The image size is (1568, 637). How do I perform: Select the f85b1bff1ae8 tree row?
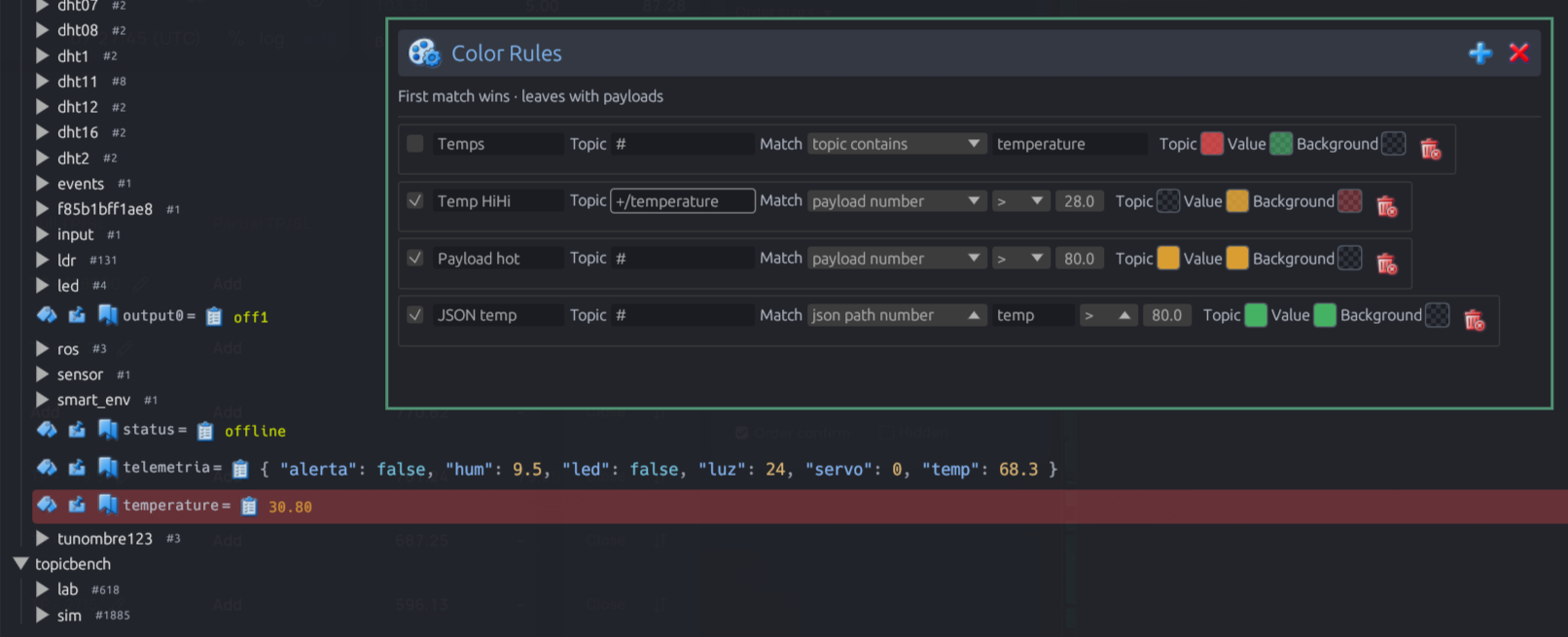pyautogui.click(x=107, y=208)
